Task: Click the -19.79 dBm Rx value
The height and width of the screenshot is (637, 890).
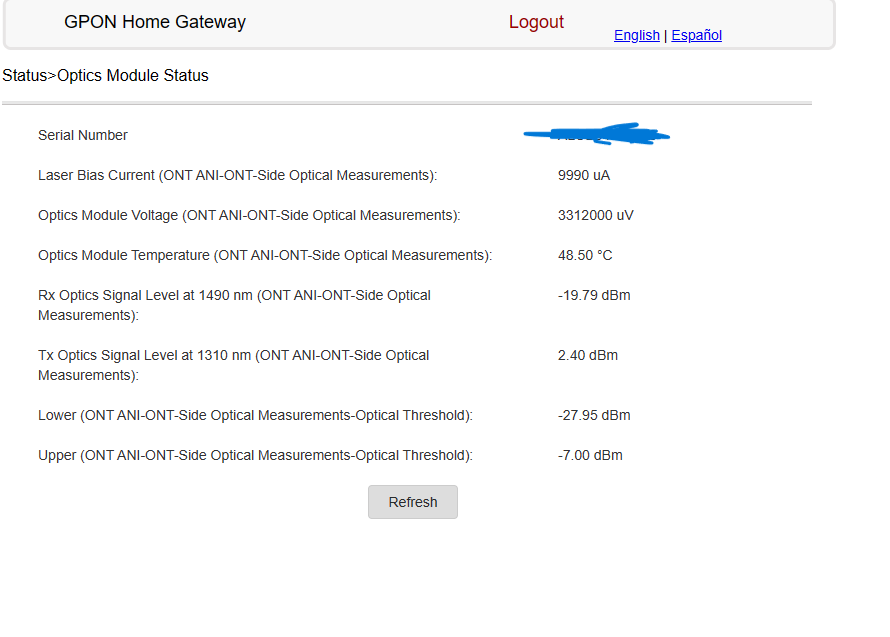Action: 594,295
